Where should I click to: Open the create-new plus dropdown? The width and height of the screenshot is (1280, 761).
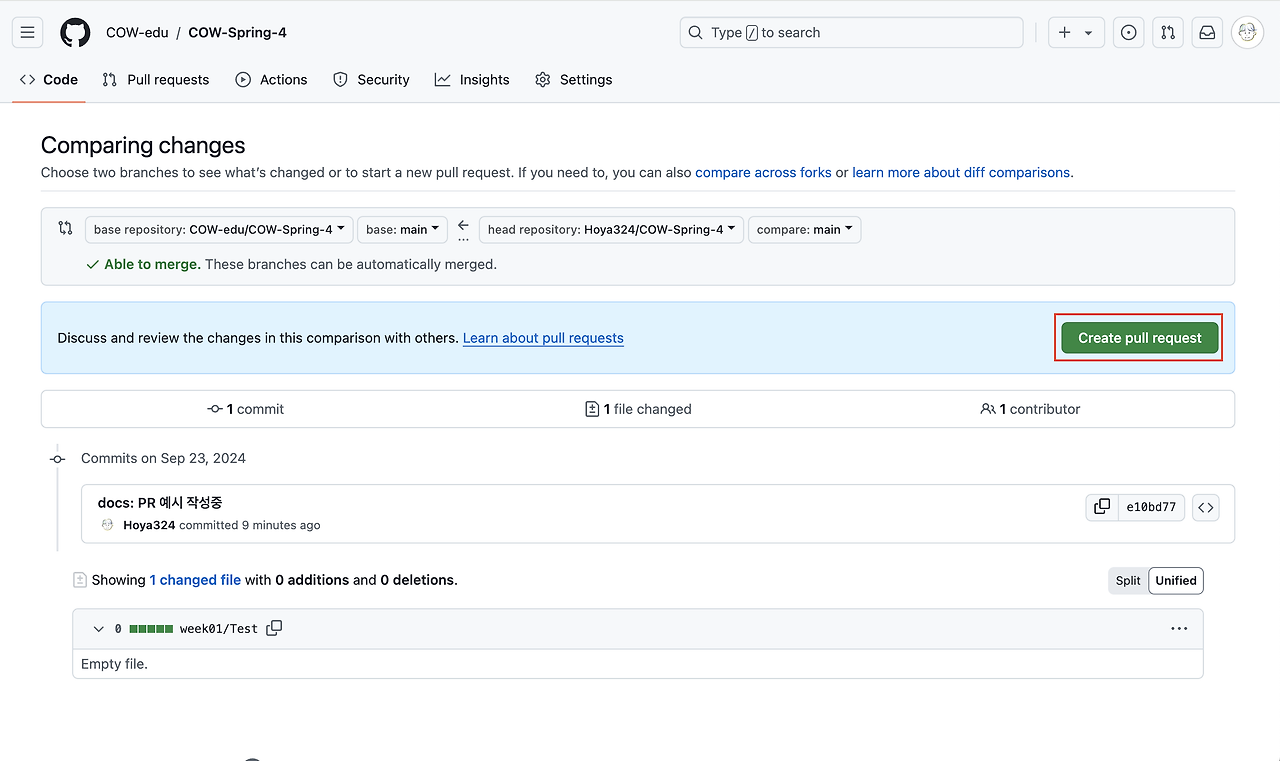pyautogui.click(x=1076, y=32)
